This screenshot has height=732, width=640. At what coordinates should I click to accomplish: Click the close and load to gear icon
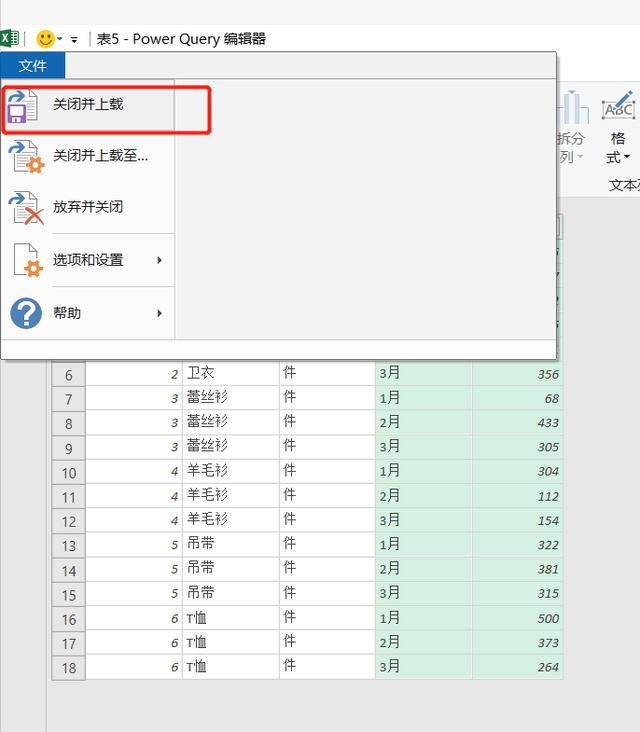(x=26, y=157)
